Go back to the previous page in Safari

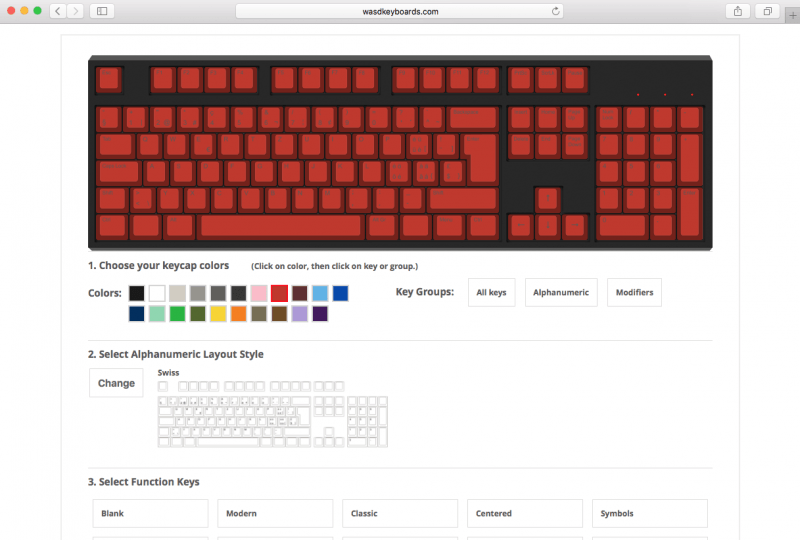pyautogui.click(x=58, y=11)
